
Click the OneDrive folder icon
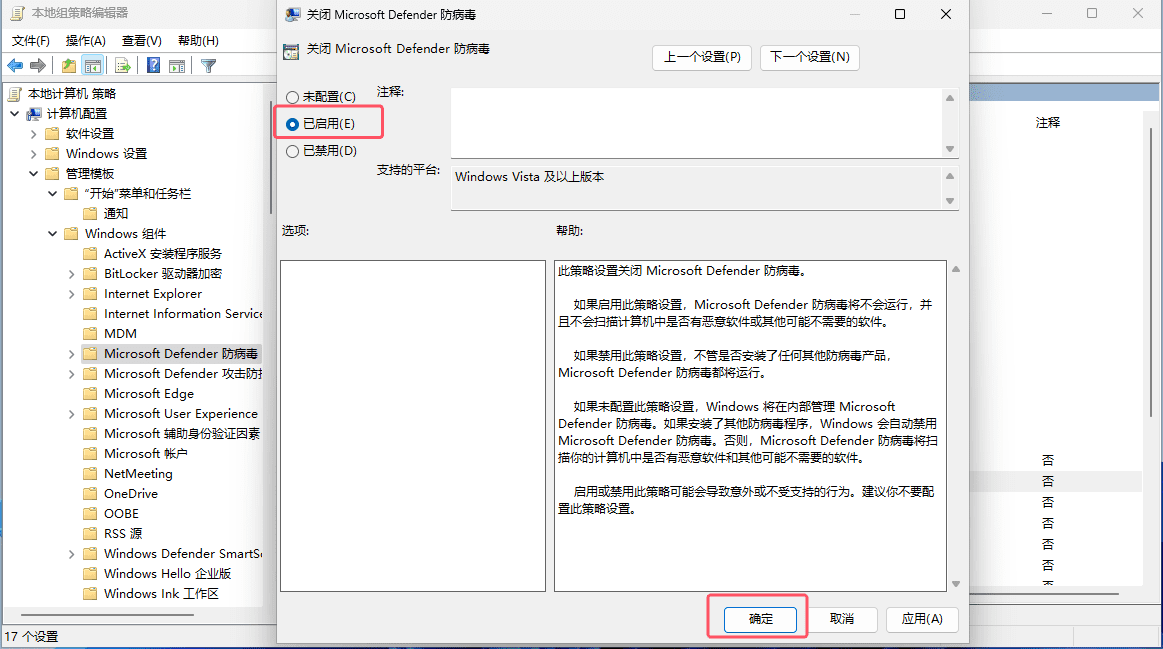point(90,494)
